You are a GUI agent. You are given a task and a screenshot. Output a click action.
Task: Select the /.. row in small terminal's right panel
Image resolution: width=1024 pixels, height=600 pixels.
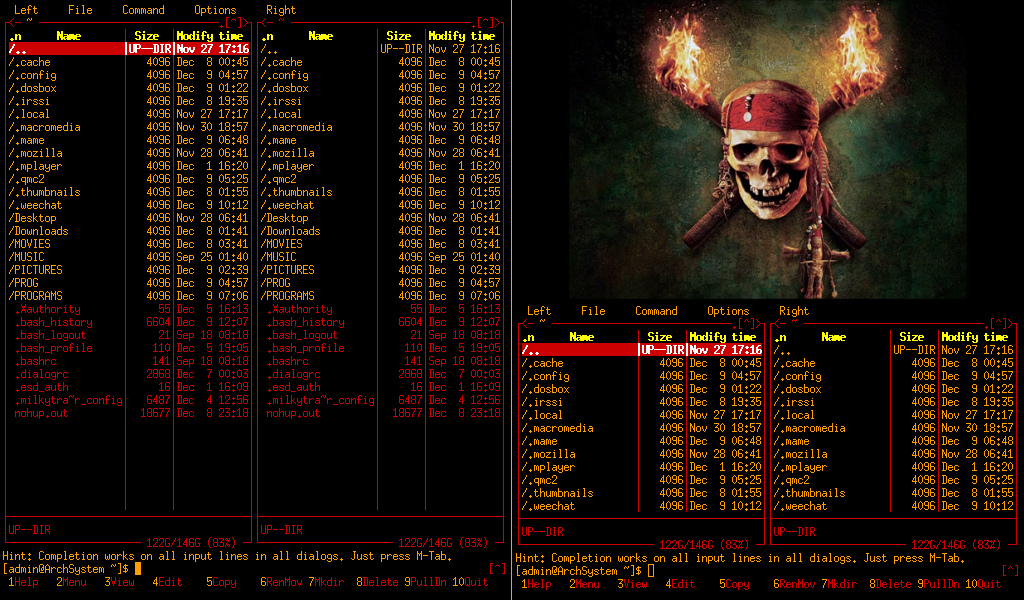pos(893,350)
